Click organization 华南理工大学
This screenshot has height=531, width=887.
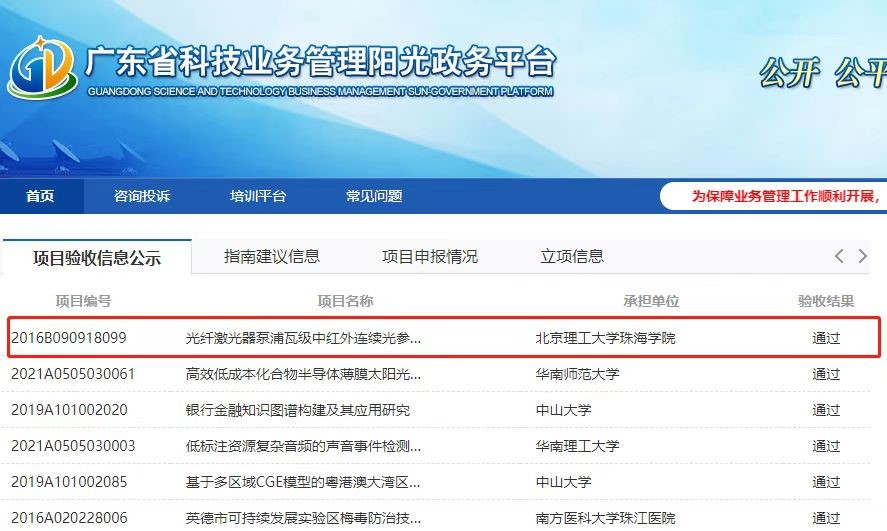[x=578, y=446]
